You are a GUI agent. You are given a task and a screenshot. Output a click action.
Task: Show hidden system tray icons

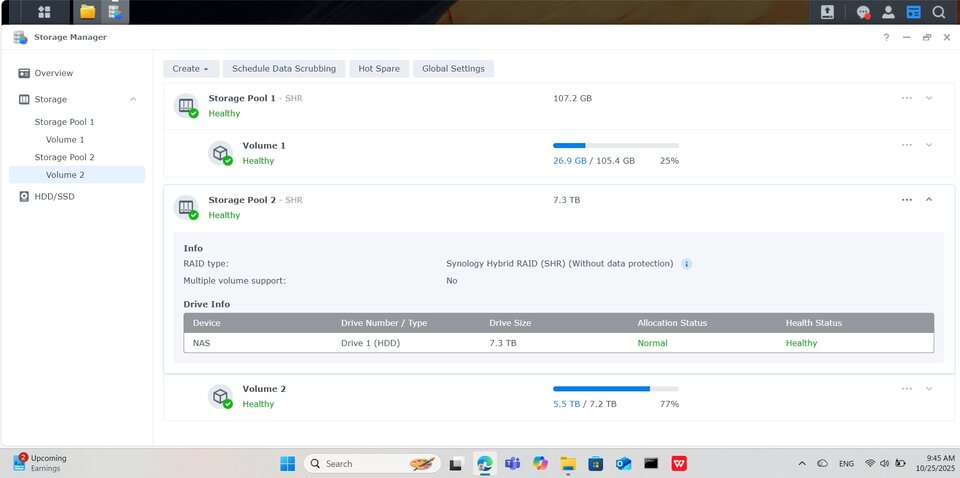click(802, 464)
